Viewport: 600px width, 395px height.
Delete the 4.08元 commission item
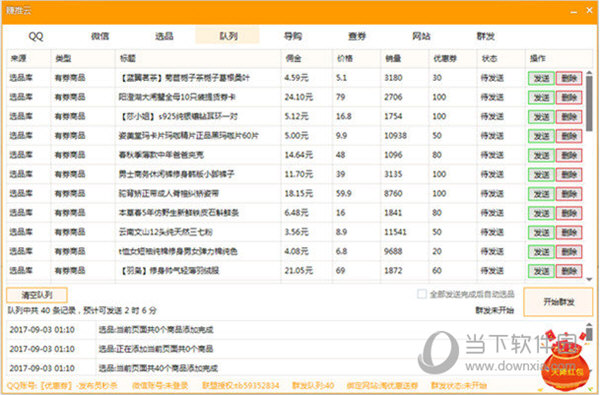point(569,252)
